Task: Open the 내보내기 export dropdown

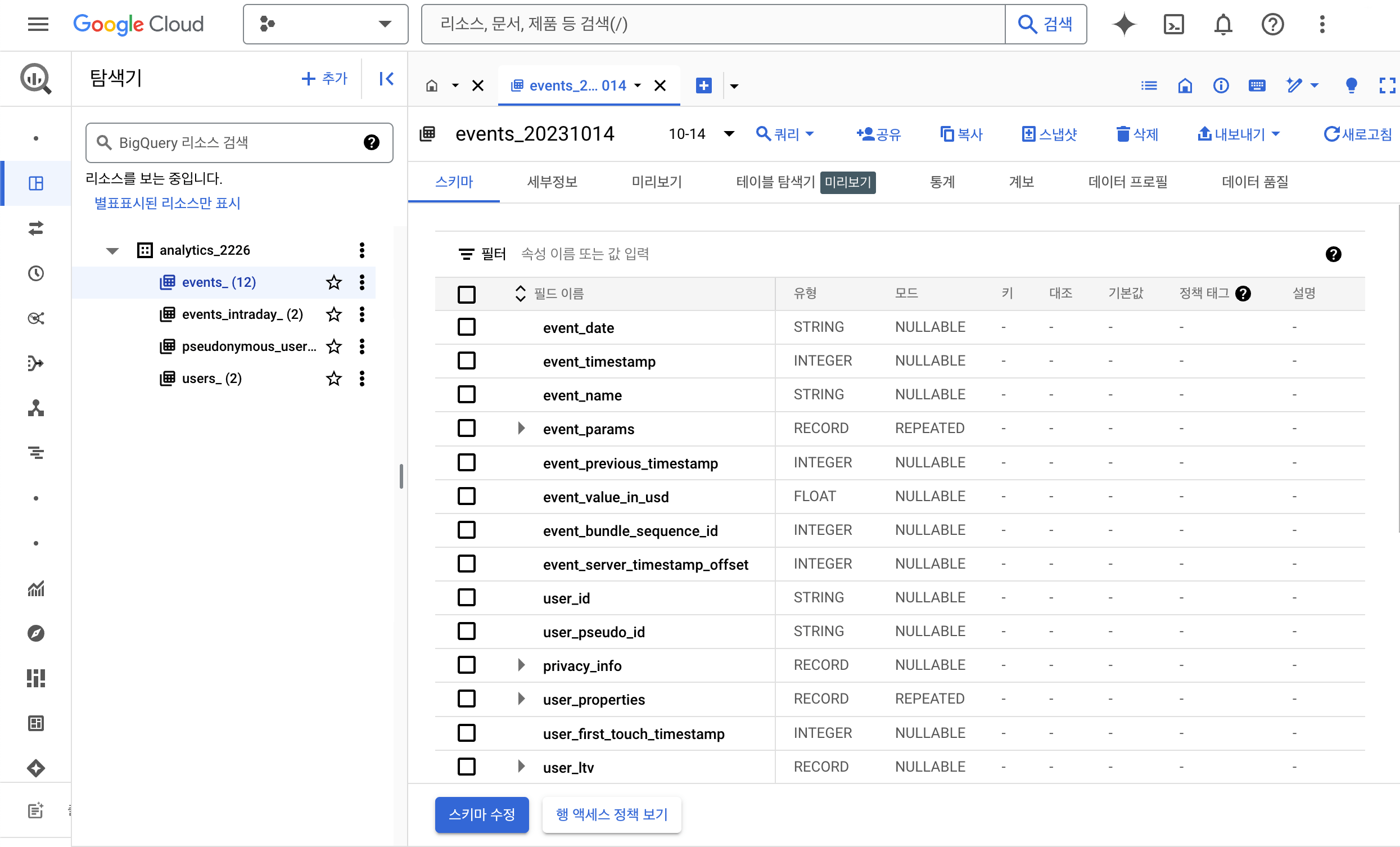Action: 1238,134
